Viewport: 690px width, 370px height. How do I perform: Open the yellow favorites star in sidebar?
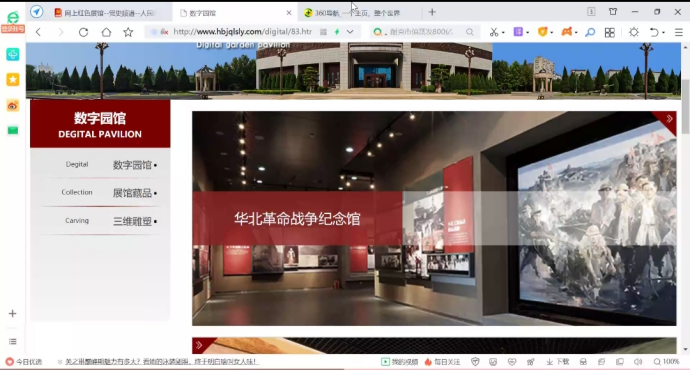tap(13, 80)
